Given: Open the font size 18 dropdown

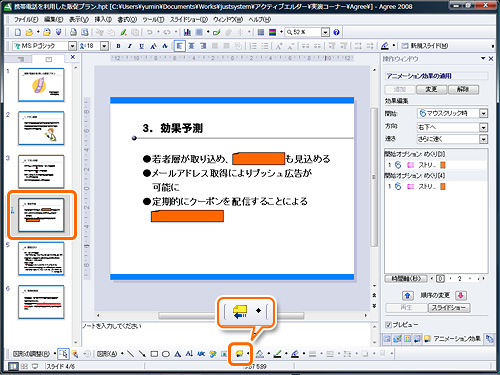Looking at the screenshot, I should [104, 46].
